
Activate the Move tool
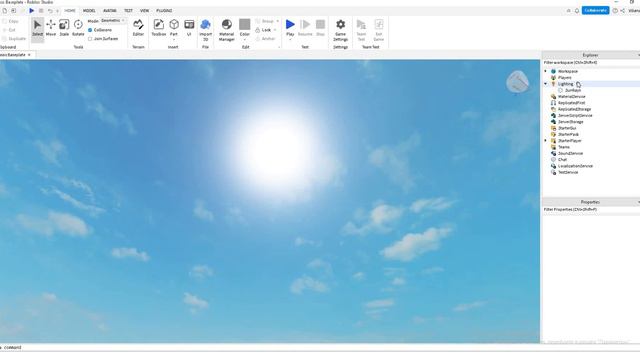click(51, 28)
